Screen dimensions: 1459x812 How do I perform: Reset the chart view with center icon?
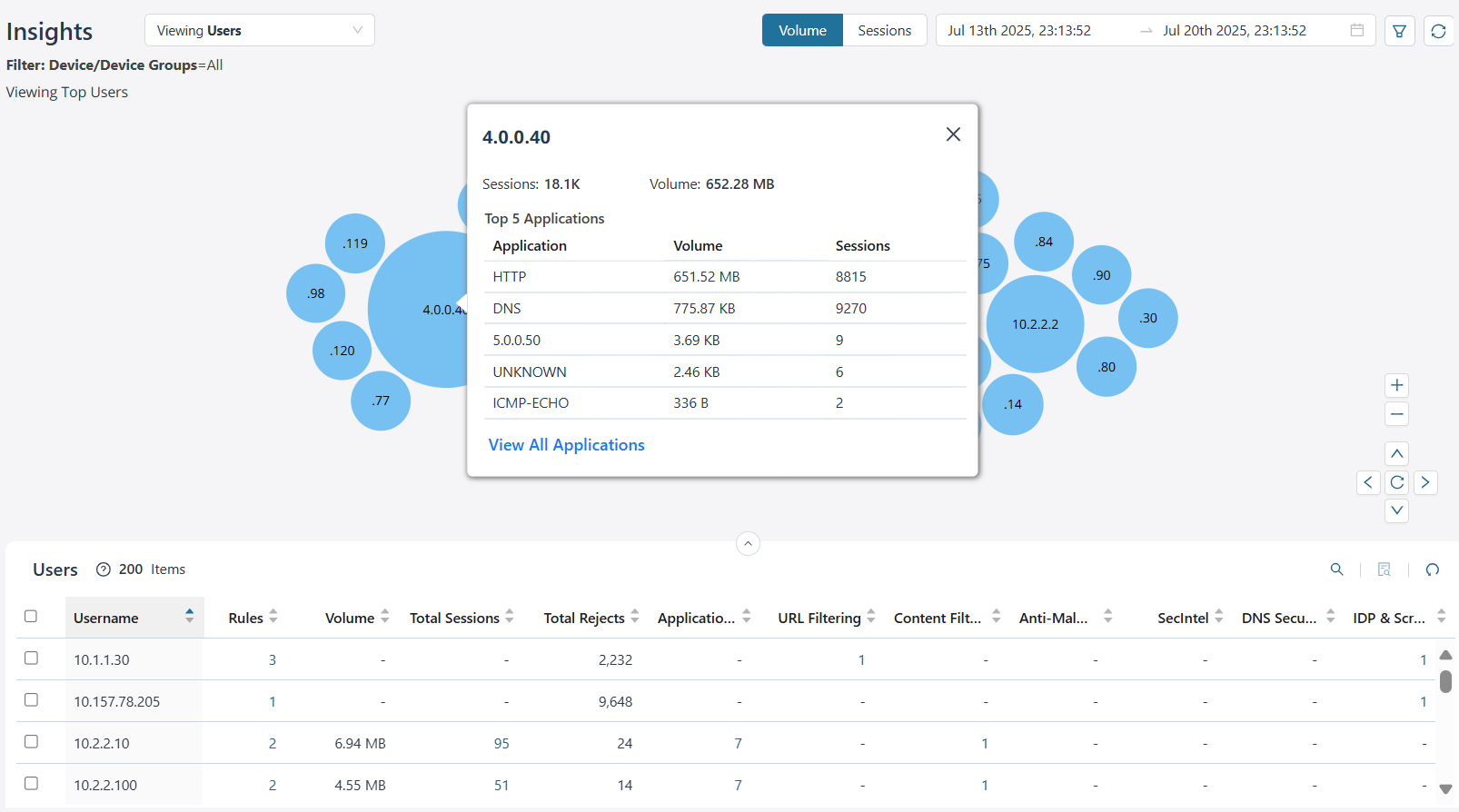pos(1397,482)
